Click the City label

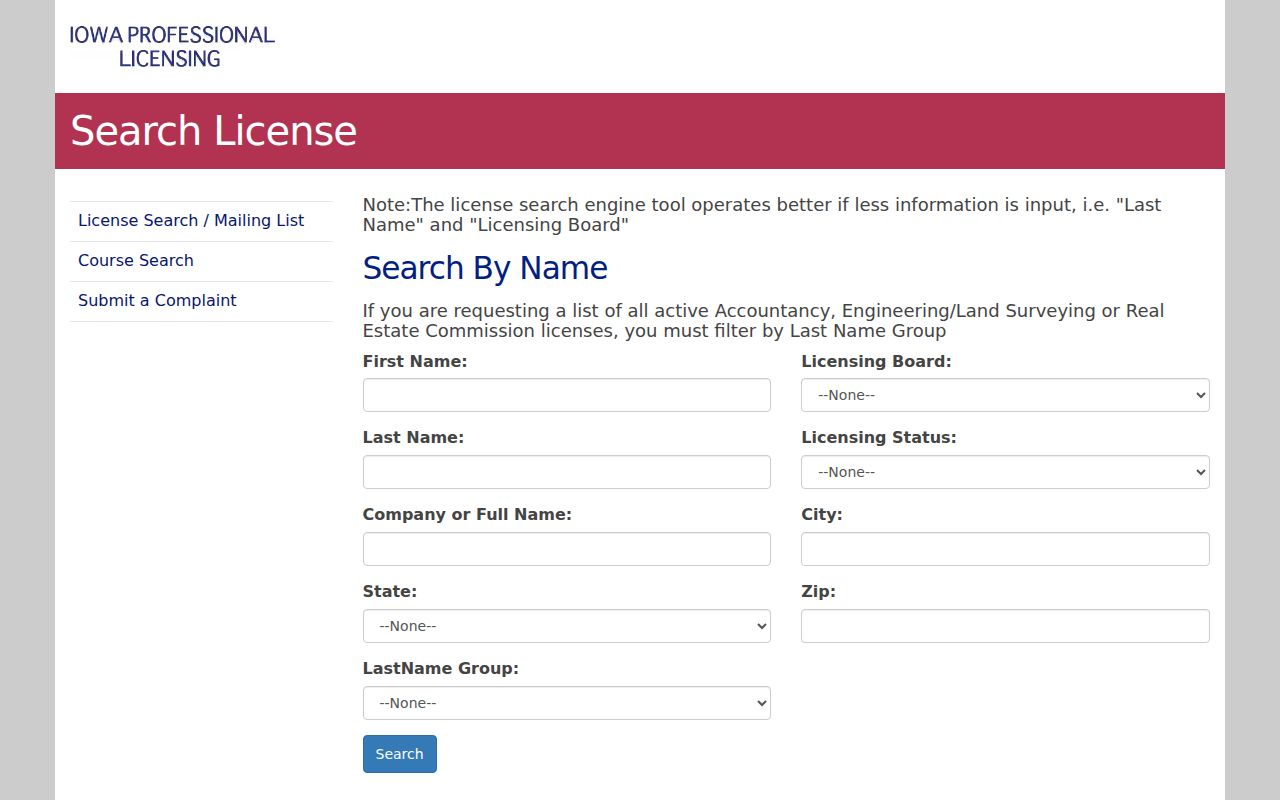822,514
